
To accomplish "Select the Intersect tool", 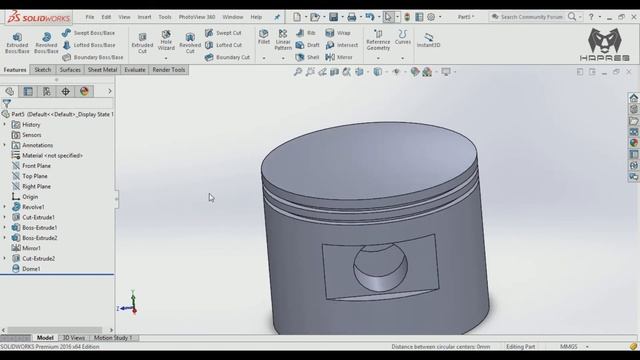I will 342,45.
